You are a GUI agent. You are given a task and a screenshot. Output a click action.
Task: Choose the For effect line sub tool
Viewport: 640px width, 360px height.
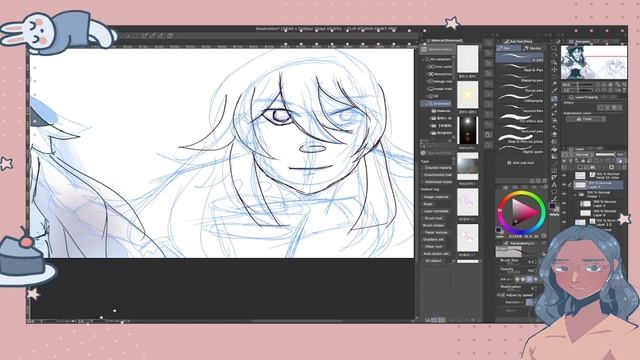[520, 119]
